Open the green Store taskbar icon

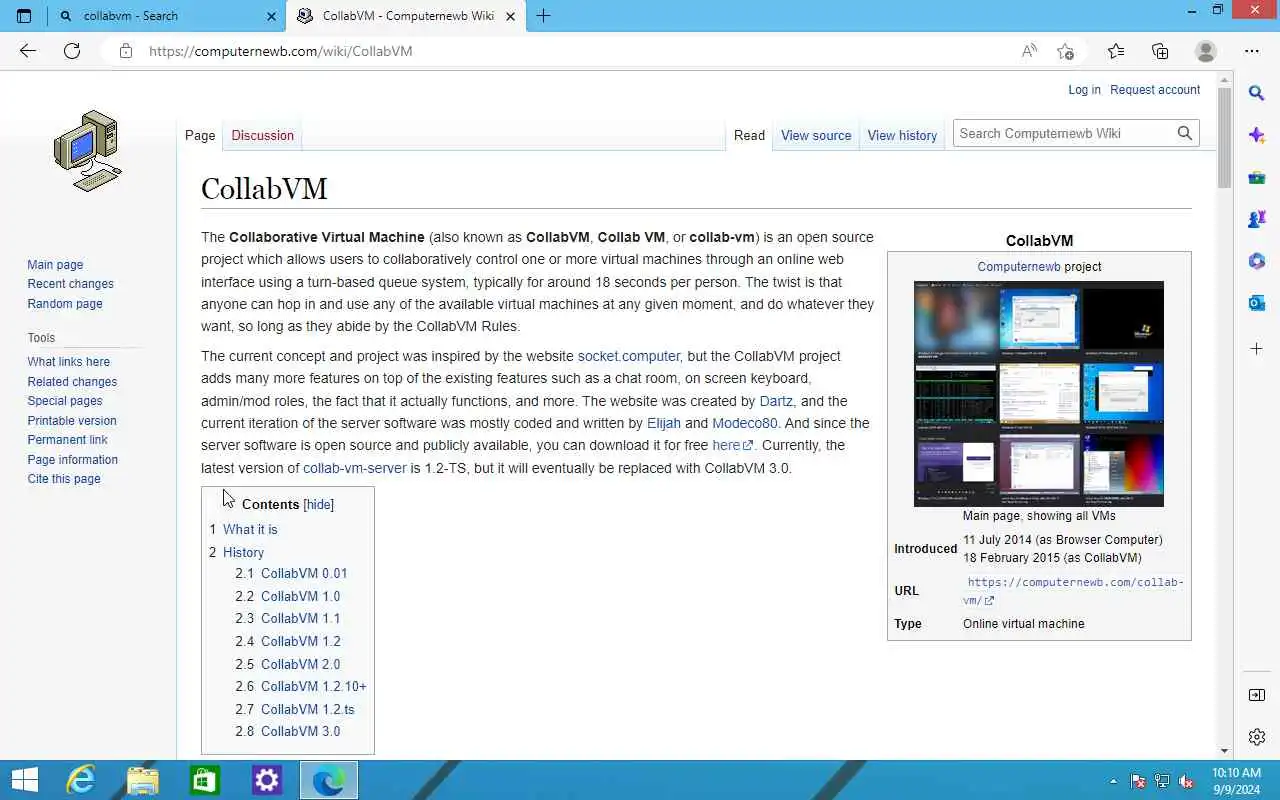click(205, 780)
